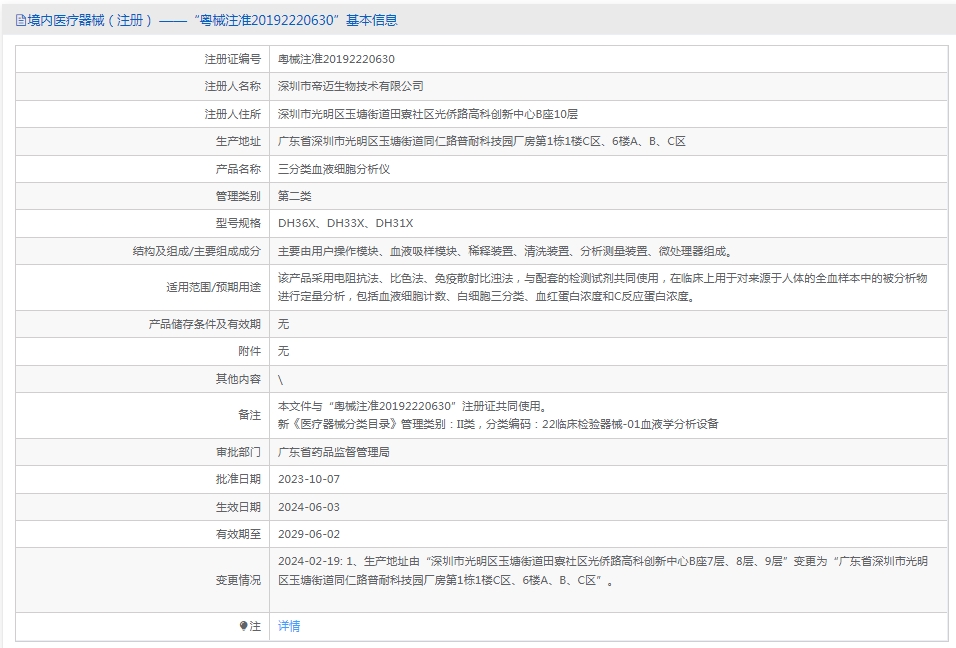Click the classification note starting 新《医疗器械分类目录》

pyautogui.click(x=498, y=424)
